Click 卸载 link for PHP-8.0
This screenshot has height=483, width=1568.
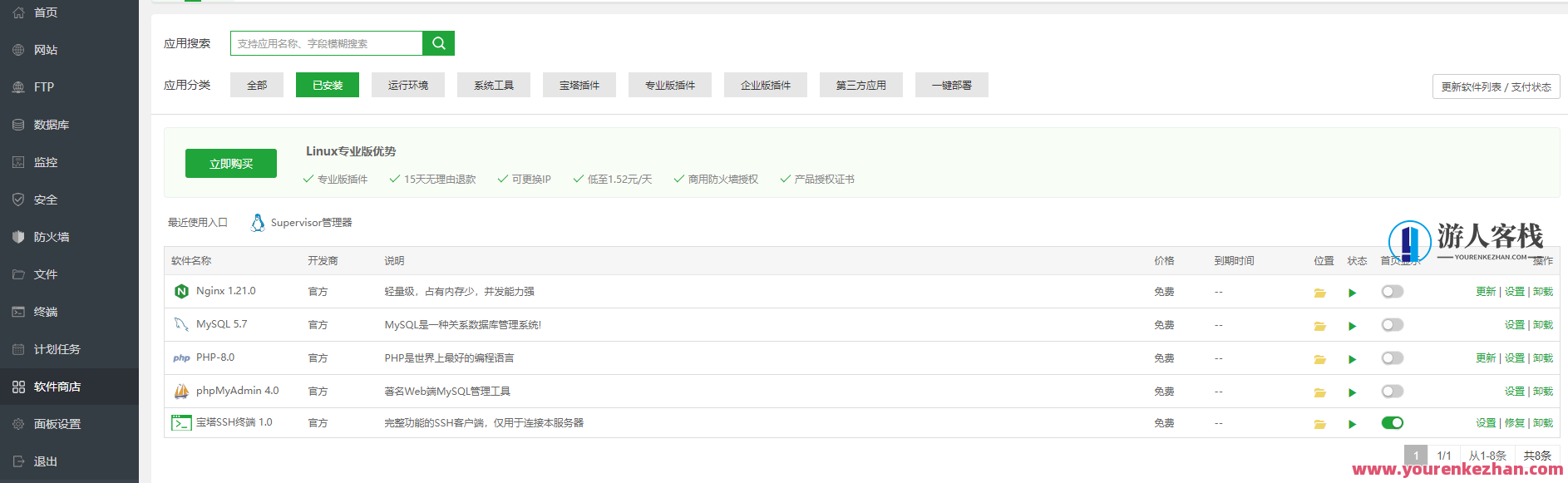pos(1543,358)
